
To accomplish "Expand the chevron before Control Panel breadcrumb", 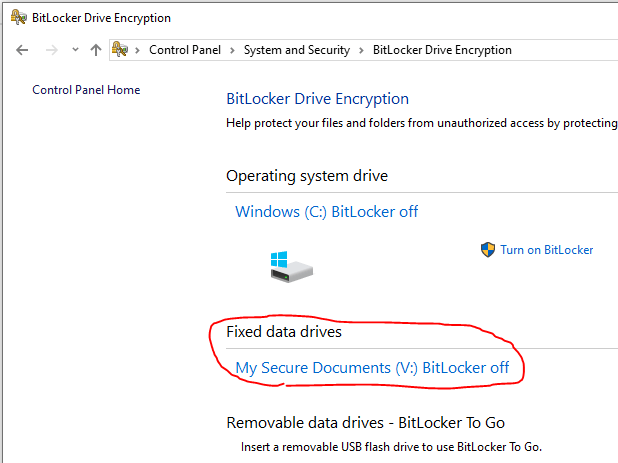I will (x=138, y=50).
